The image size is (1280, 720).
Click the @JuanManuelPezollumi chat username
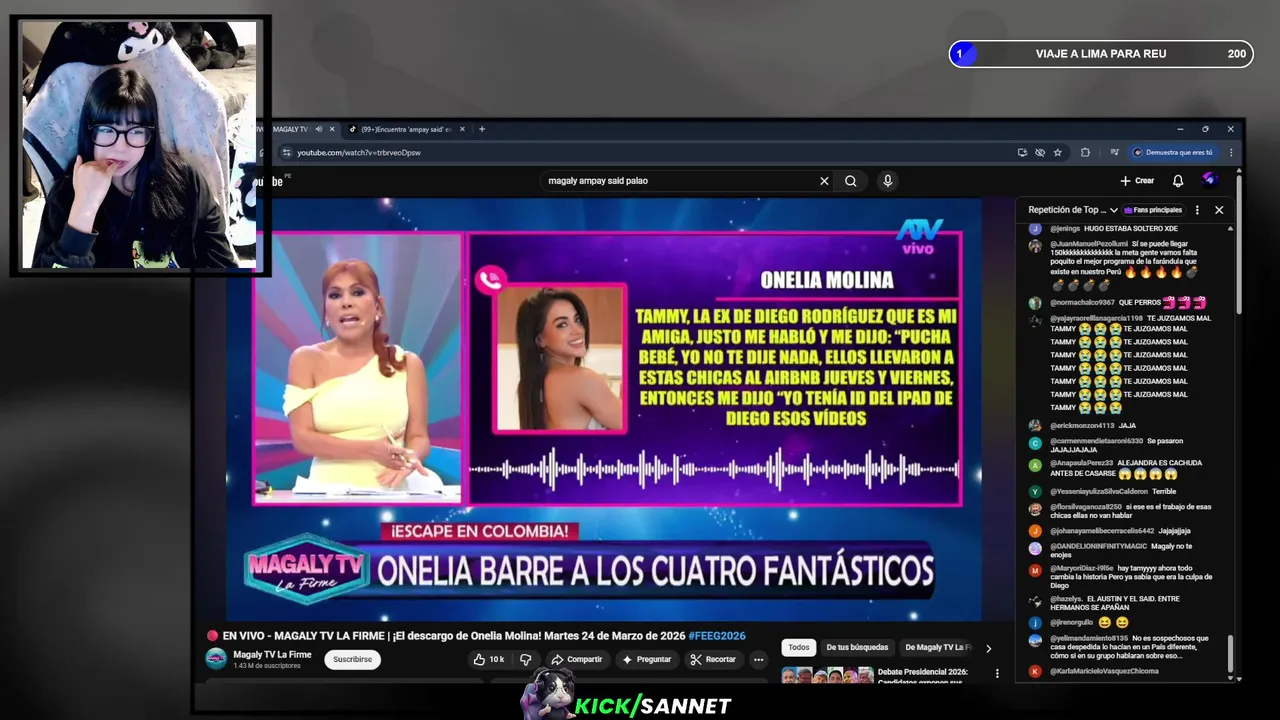click(1089, 243)
